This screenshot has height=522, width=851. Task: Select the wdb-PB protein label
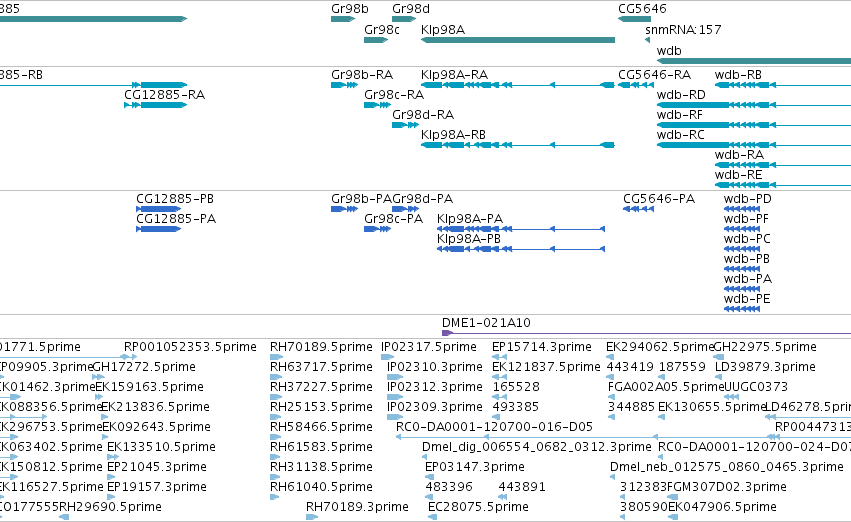[747, 259]
